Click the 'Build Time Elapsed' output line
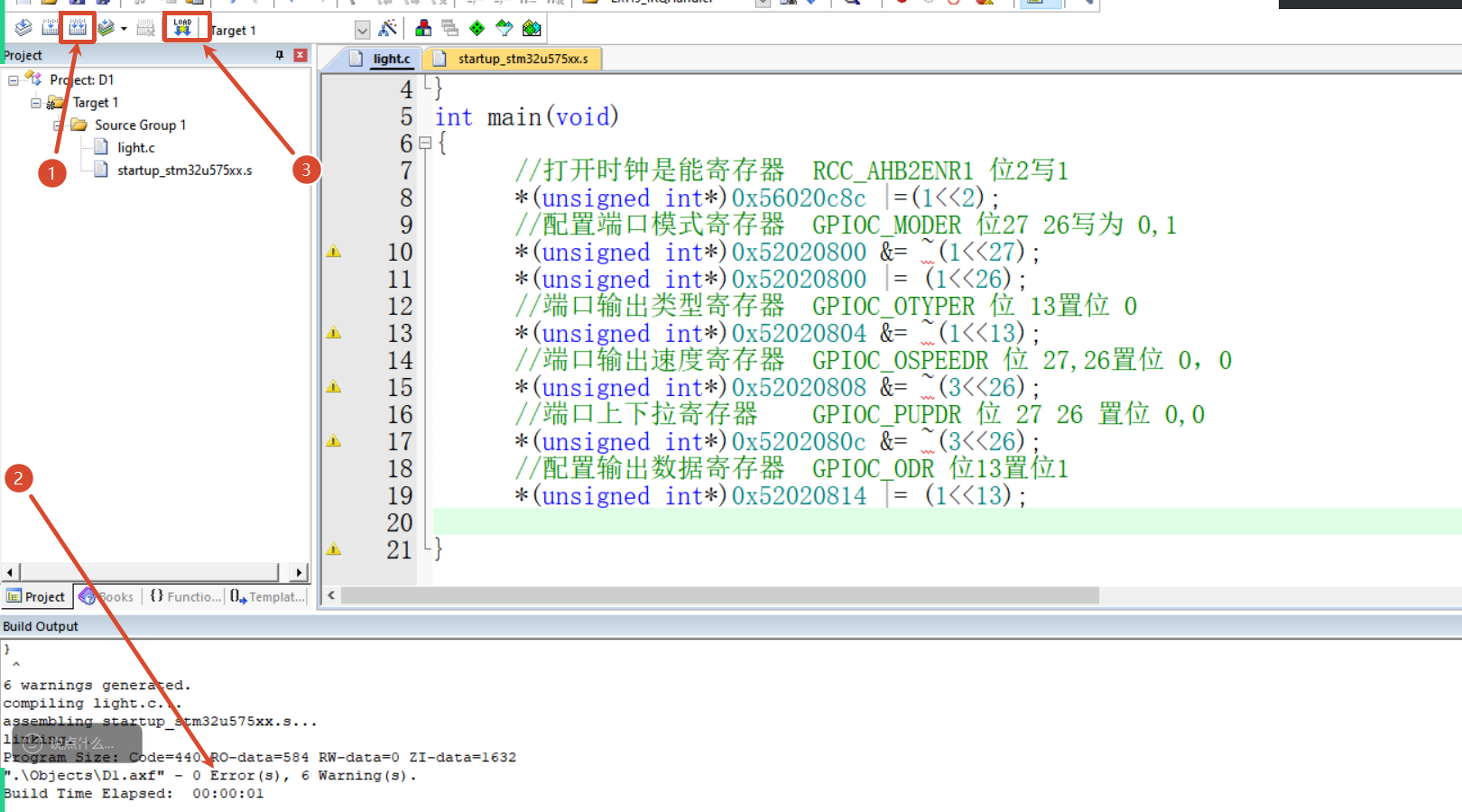 pyautogui.click(x=134, y=794)
